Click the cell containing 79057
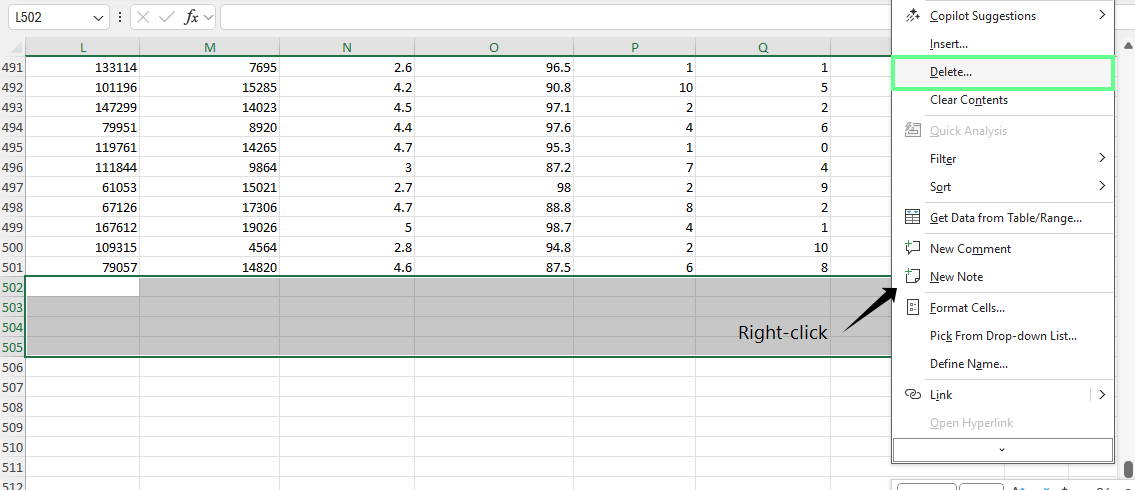 (83, 267)
